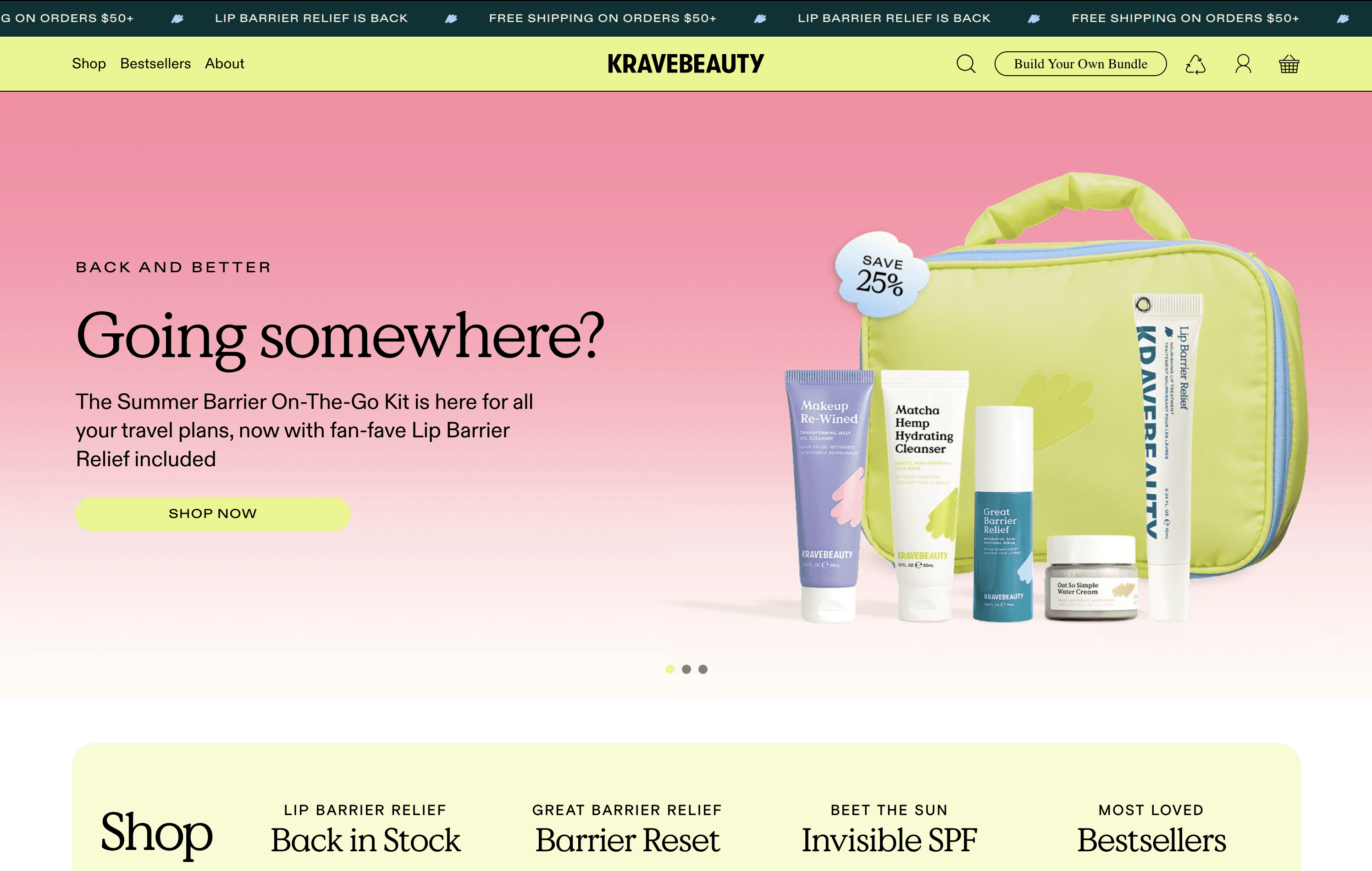Click the recycle arrows icon in header
The width and height of the screenshot is (1372, 871).
(1195, 64)
